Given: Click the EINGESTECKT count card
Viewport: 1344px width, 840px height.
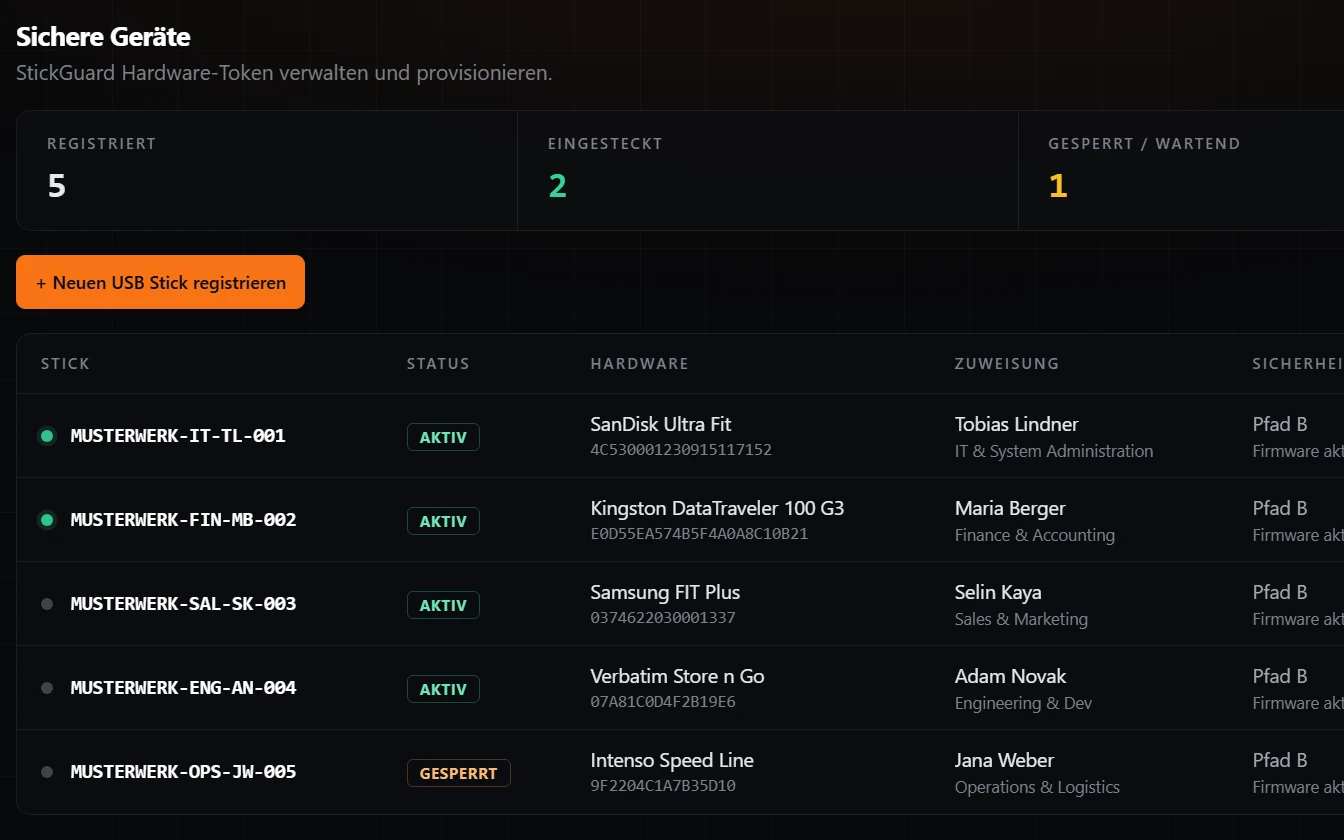Looking at the screenshot, I should pyautogui.click(x=768, y=171).
